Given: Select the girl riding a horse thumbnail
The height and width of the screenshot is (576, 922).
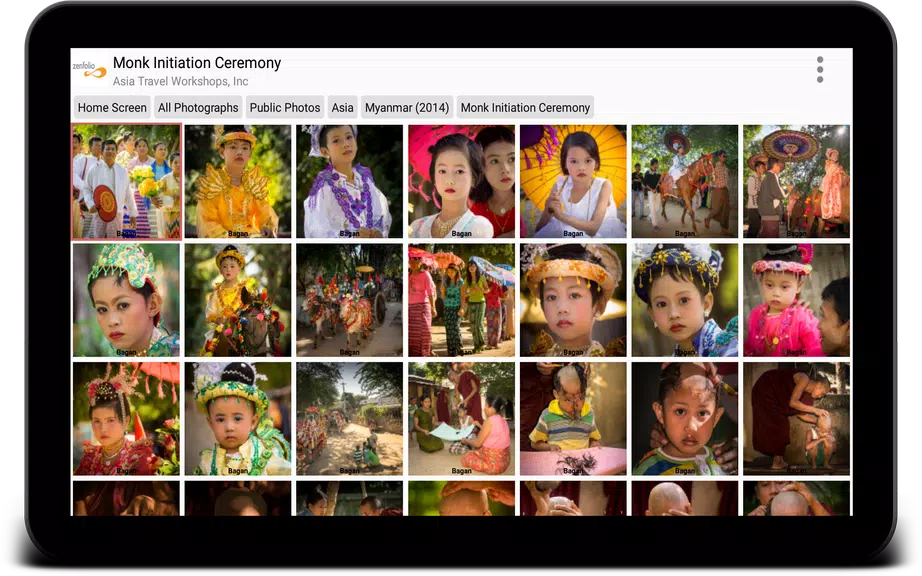Looking at the screenshot, I should (685, 180).
